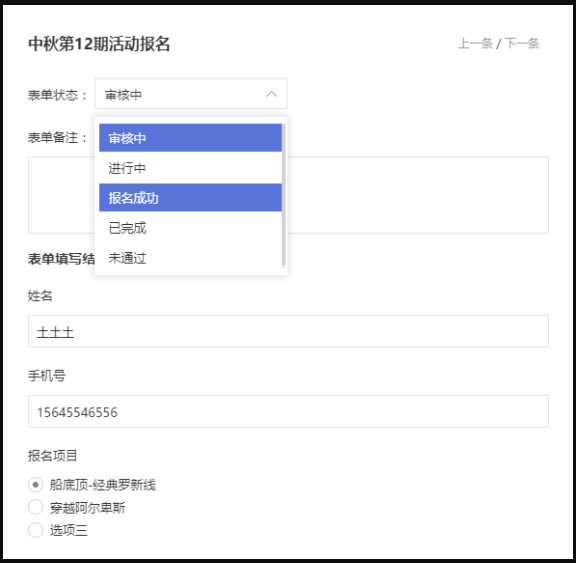Select 已完成 status option

pos(190,228)
